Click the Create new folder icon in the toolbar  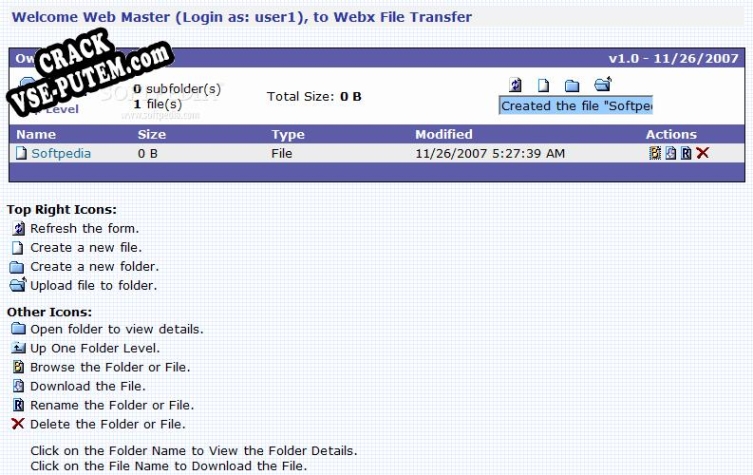point(571,86)
